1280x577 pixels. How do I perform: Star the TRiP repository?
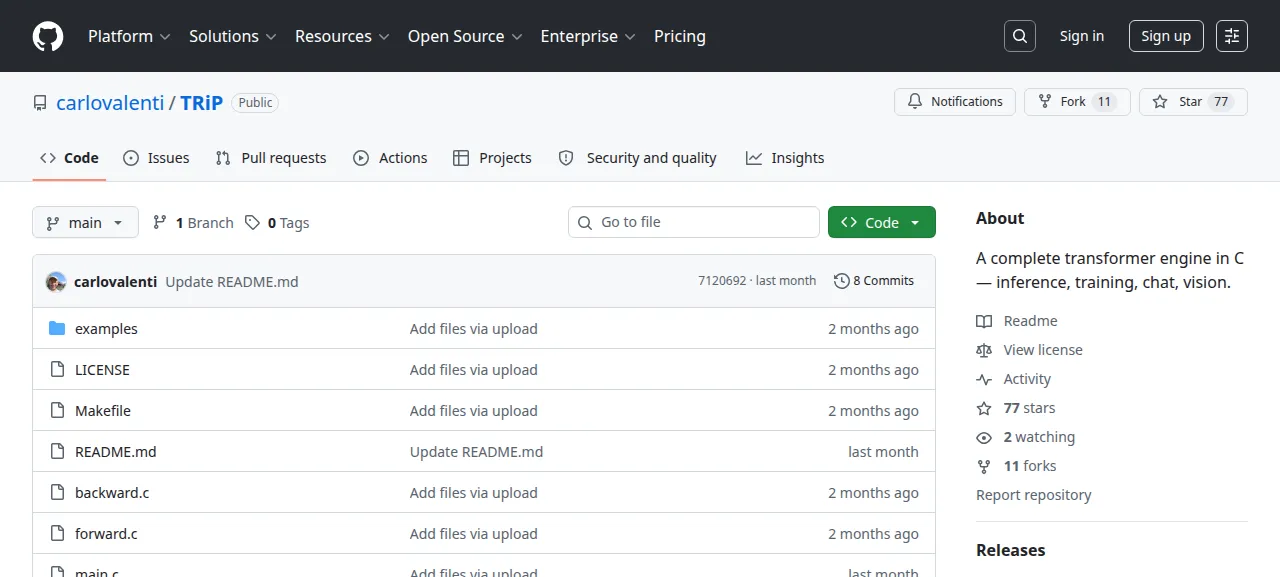[1193, 102]
